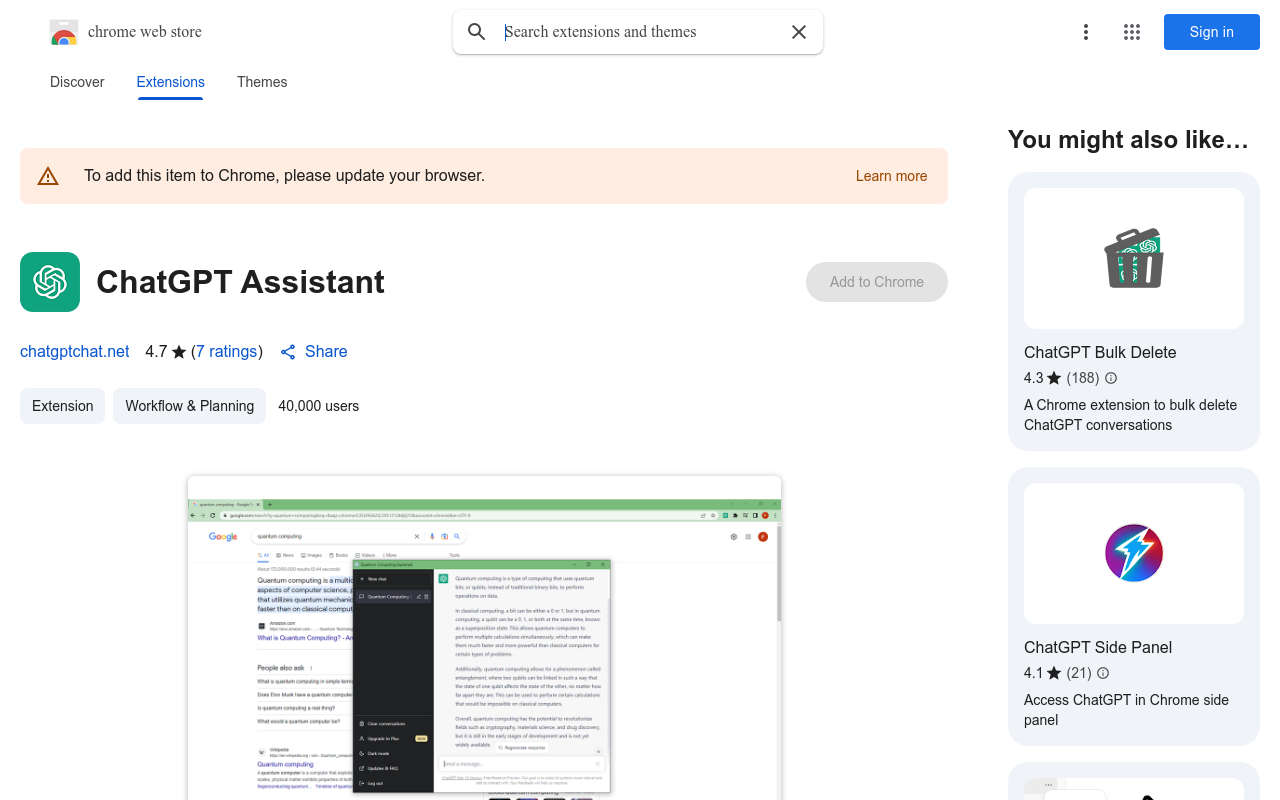
Task: View ChatGPT Bulk Delete rating info icon
Action: pos(1110,378)
